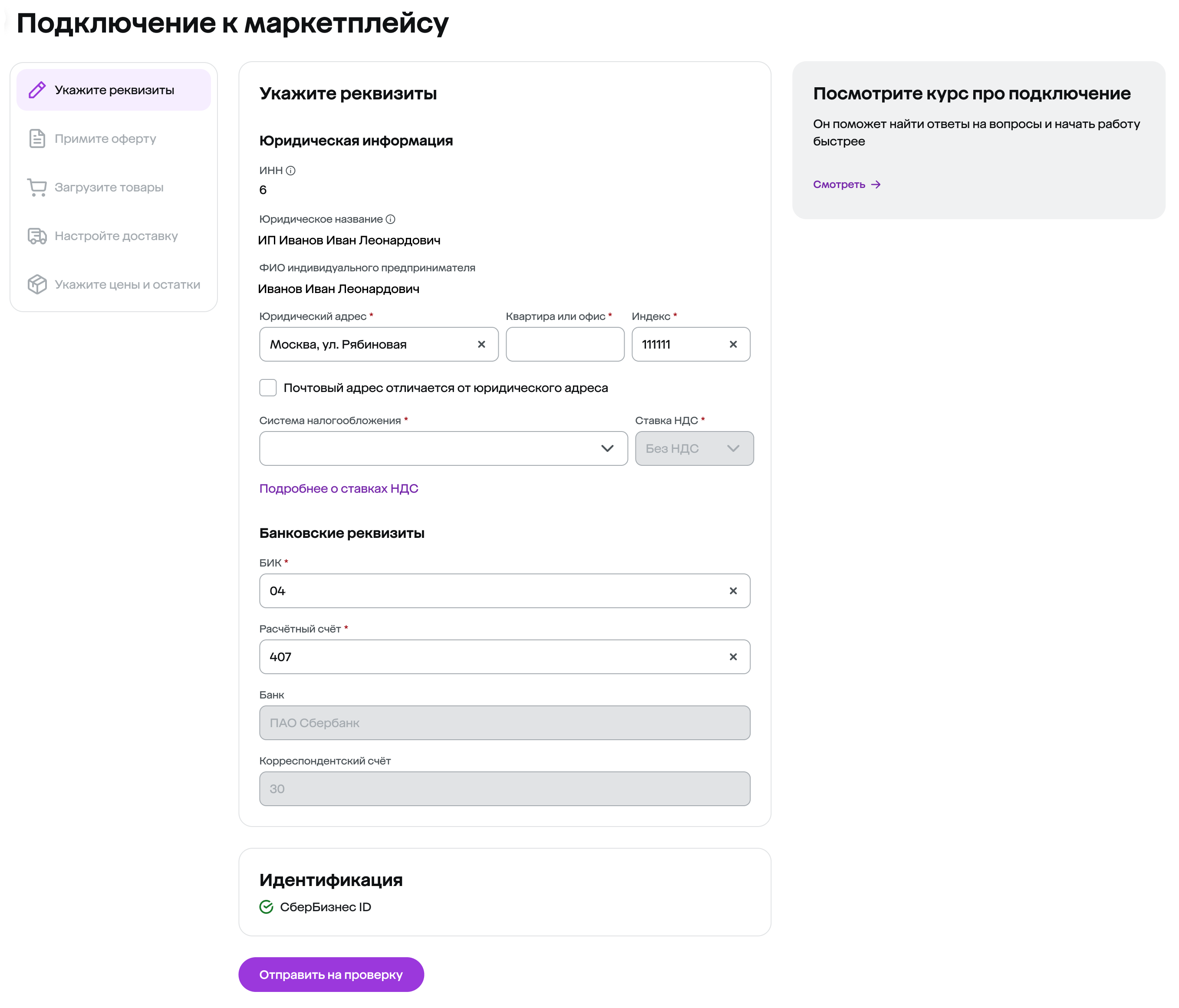The height and width of the screenshot is (1008, 1179).
Task: Go to the Примите оферту step
Action: tap(105, 139)
